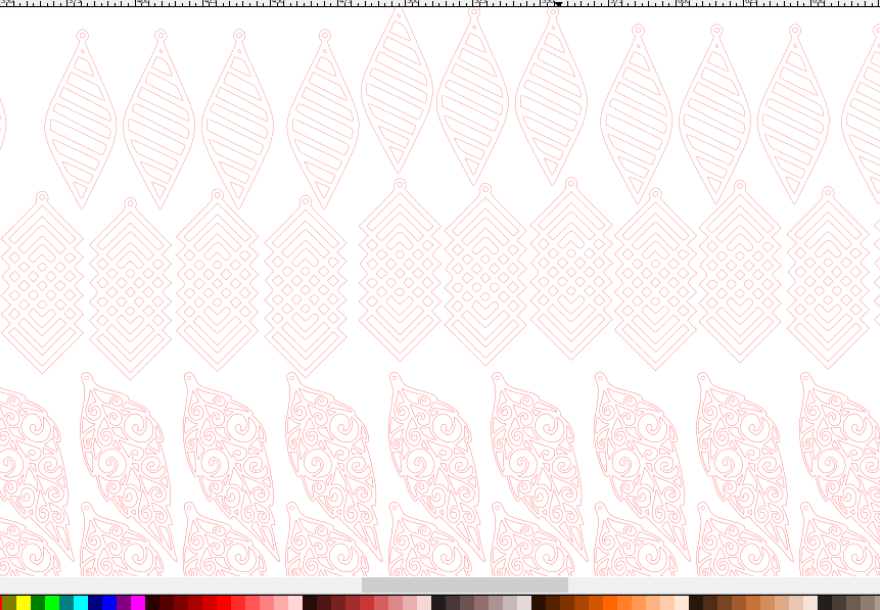Screen dimensions: 880x610
Task: Pick the purple color swatch
Action: point(124,603)
